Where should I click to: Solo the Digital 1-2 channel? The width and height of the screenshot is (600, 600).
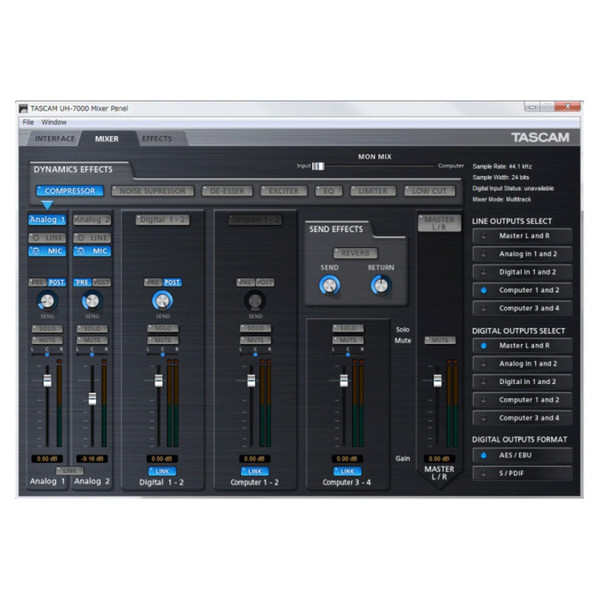pos(163,328)
